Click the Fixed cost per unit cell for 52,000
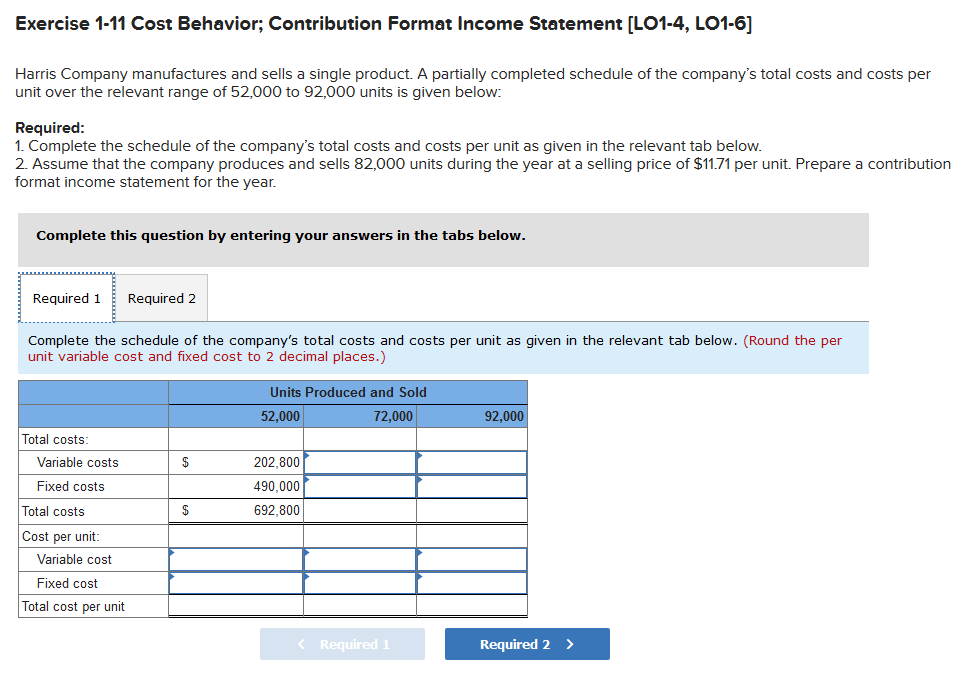977x694 pixels. click(x=235, y=583)
